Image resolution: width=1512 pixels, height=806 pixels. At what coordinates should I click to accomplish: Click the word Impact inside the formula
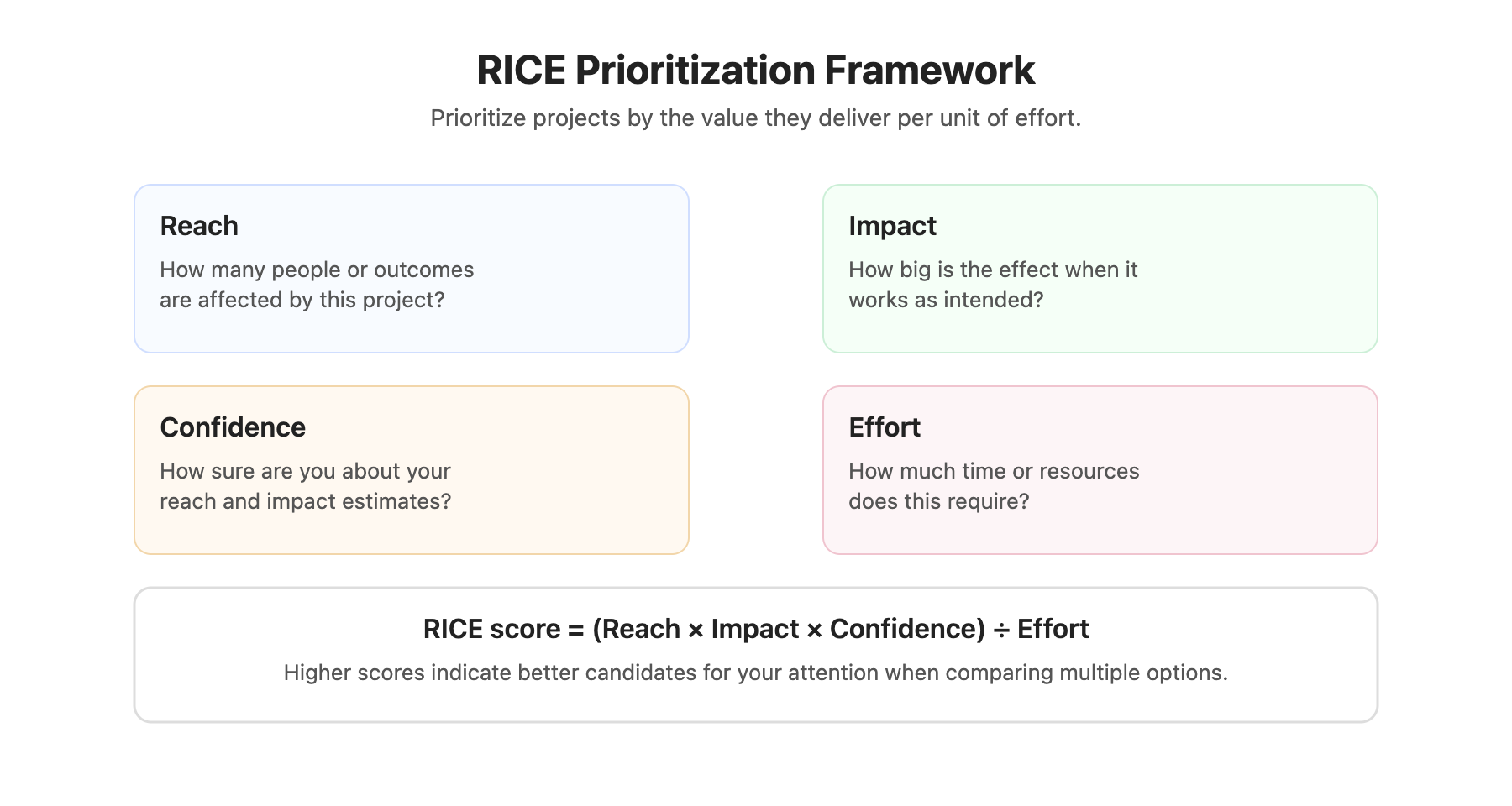click(x=755, y=629)
